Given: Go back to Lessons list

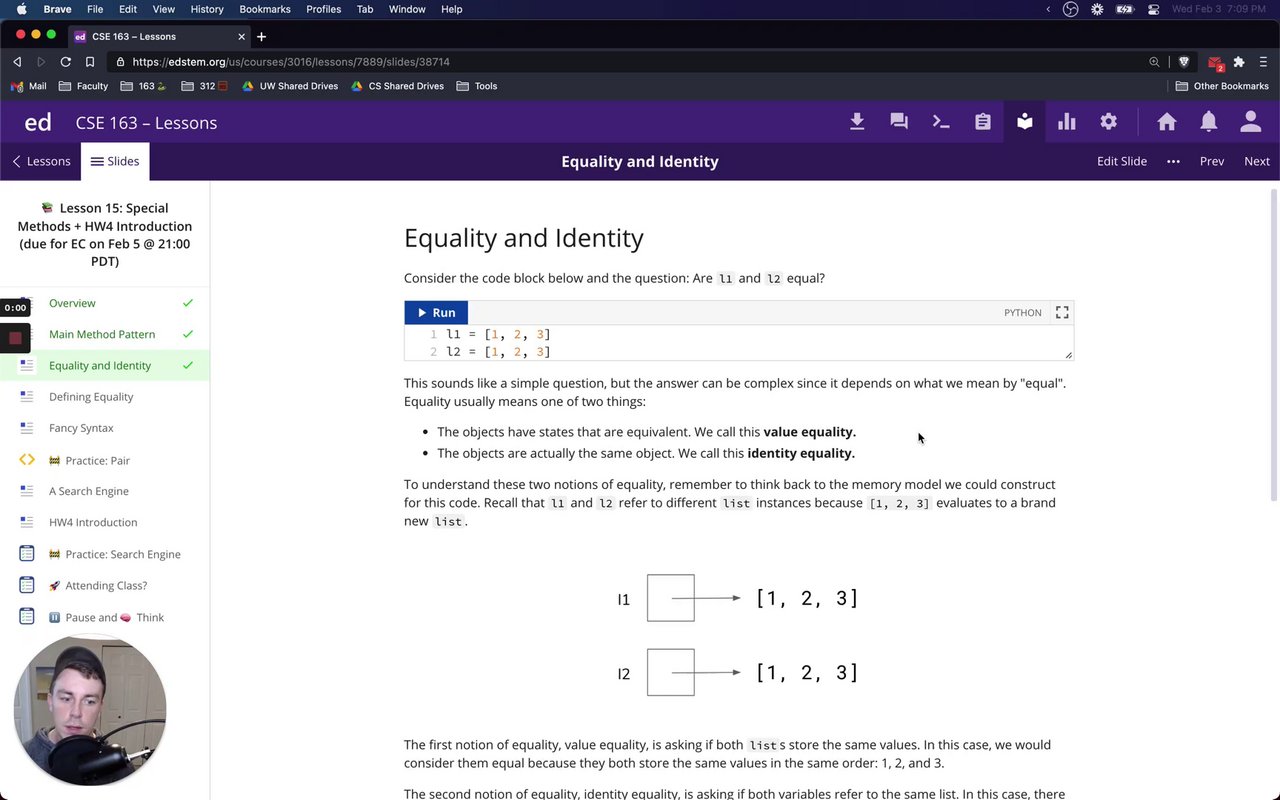Looking at the screenshot, I should pyautogui.click(x=41, y=161).
